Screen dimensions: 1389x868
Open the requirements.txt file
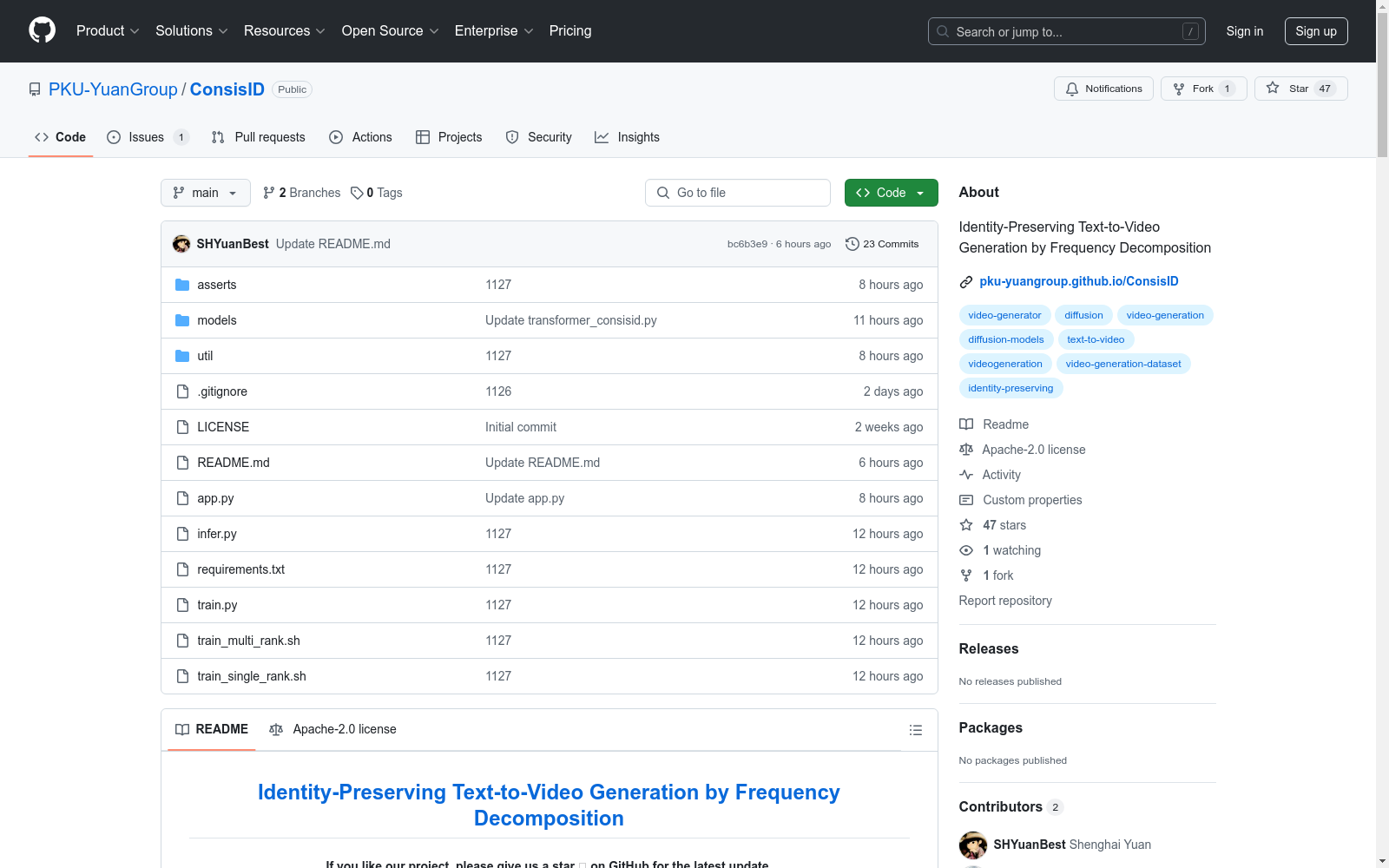pyautogui.click(x=241, y=569)
